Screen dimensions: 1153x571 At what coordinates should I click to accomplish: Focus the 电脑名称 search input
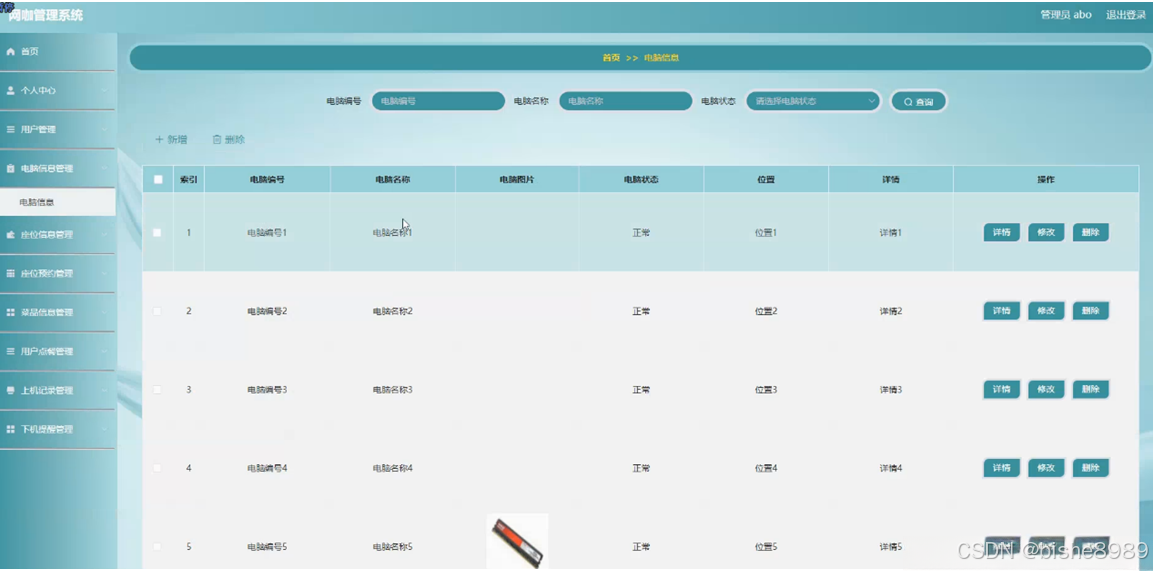click(626, 101)
